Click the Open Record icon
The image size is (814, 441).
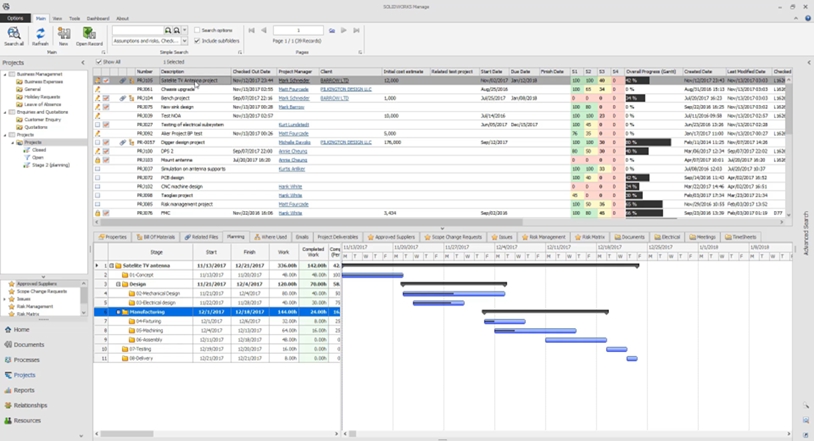coord(89,34)
